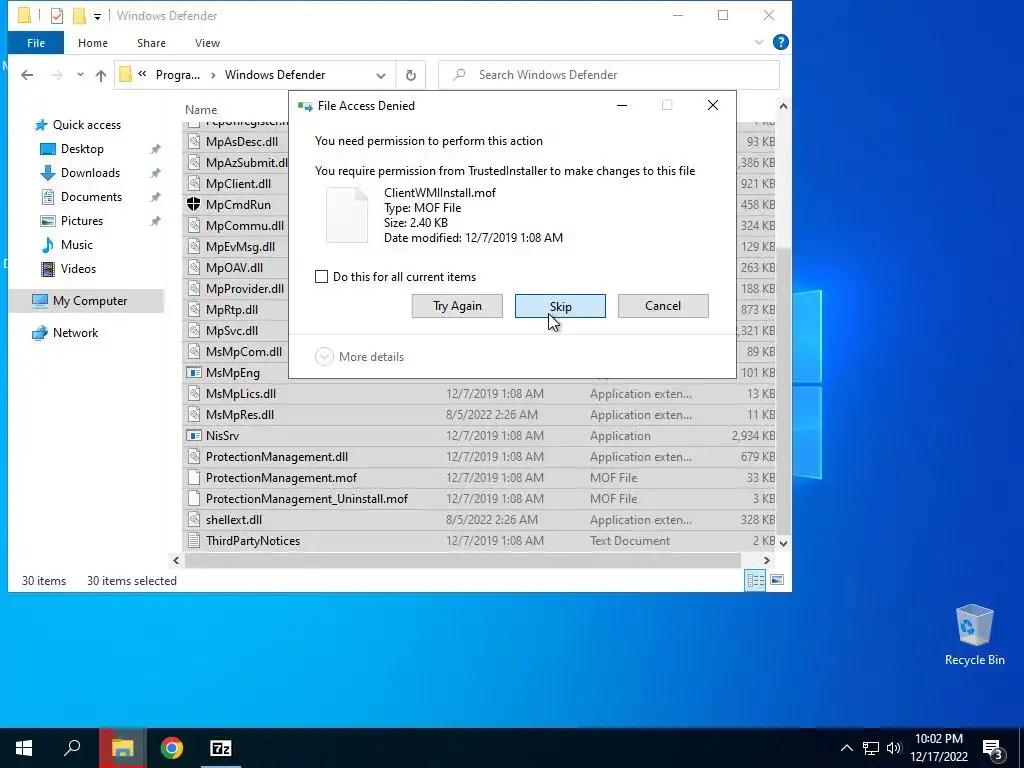Cancel the File Access Denied dialog
The image size is (1024, 768).
tap(663, 306)
